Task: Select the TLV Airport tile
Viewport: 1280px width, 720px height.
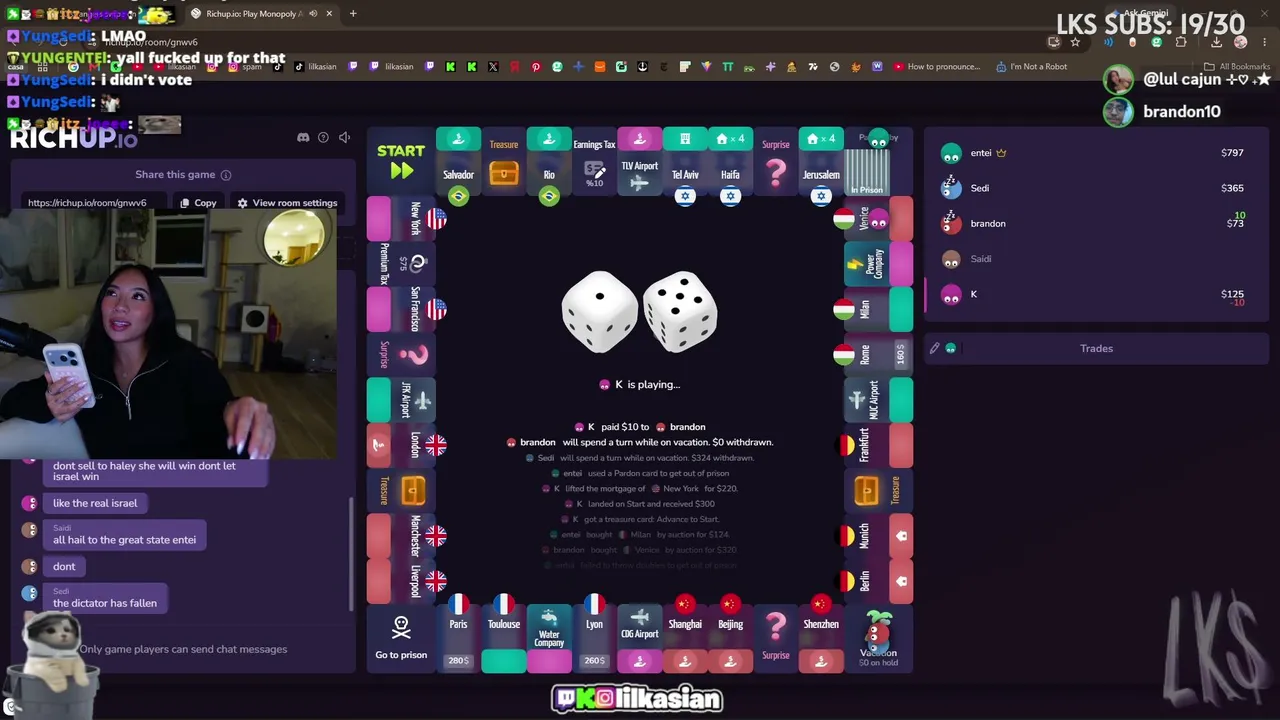Action: coord(640,162)
